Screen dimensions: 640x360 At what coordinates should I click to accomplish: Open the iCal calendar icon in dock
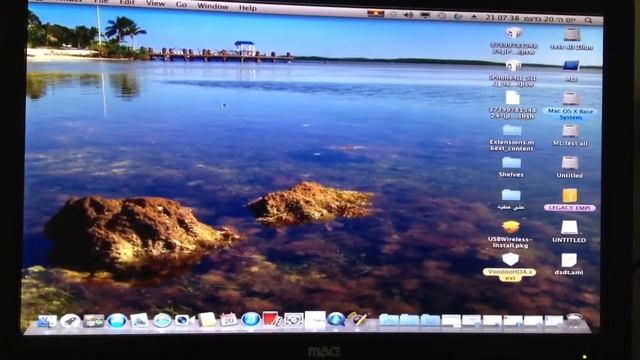(229, 320)
